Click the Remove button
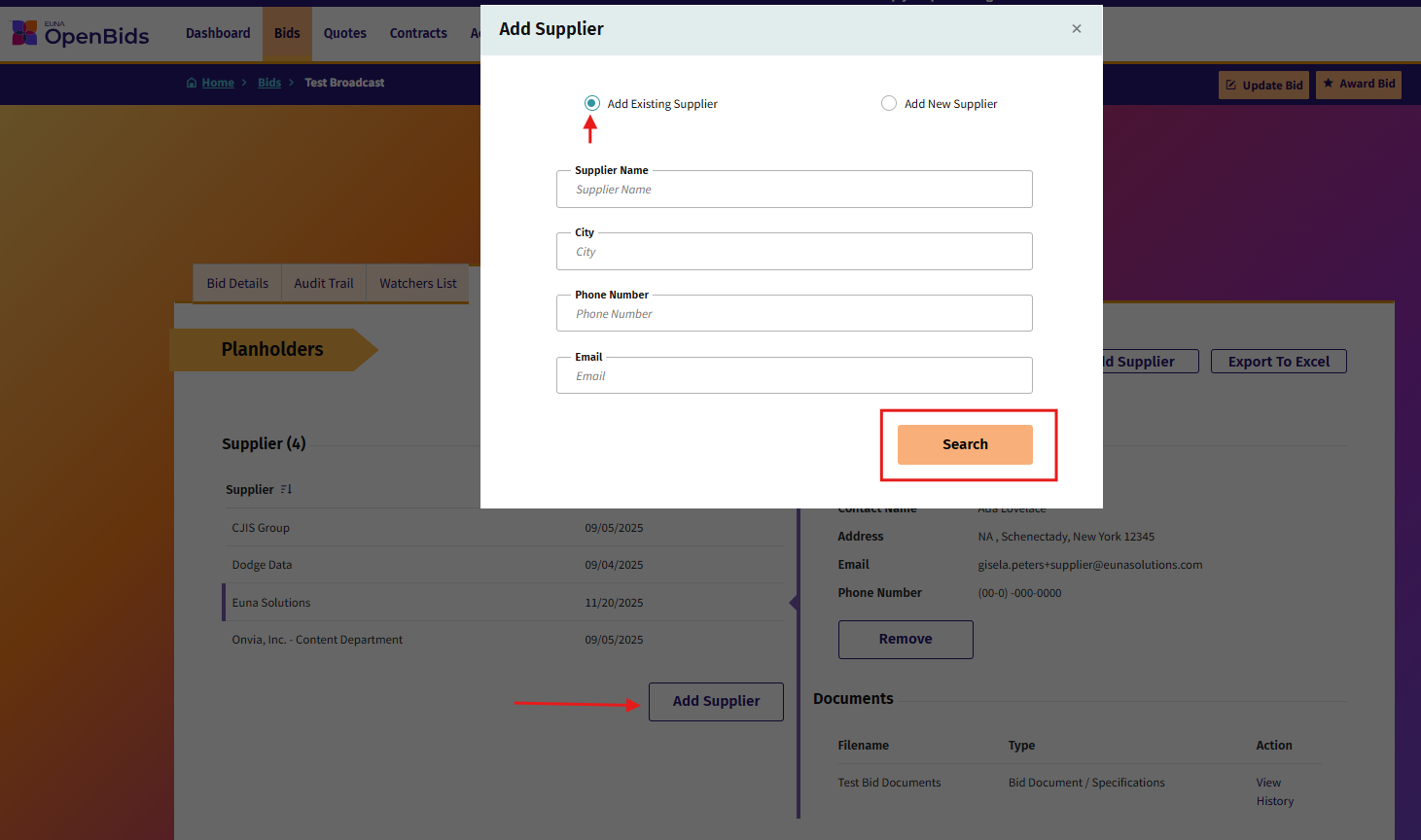Image resolution: width=1421 pixels, height=840 pixels. [x=906, y=639]
